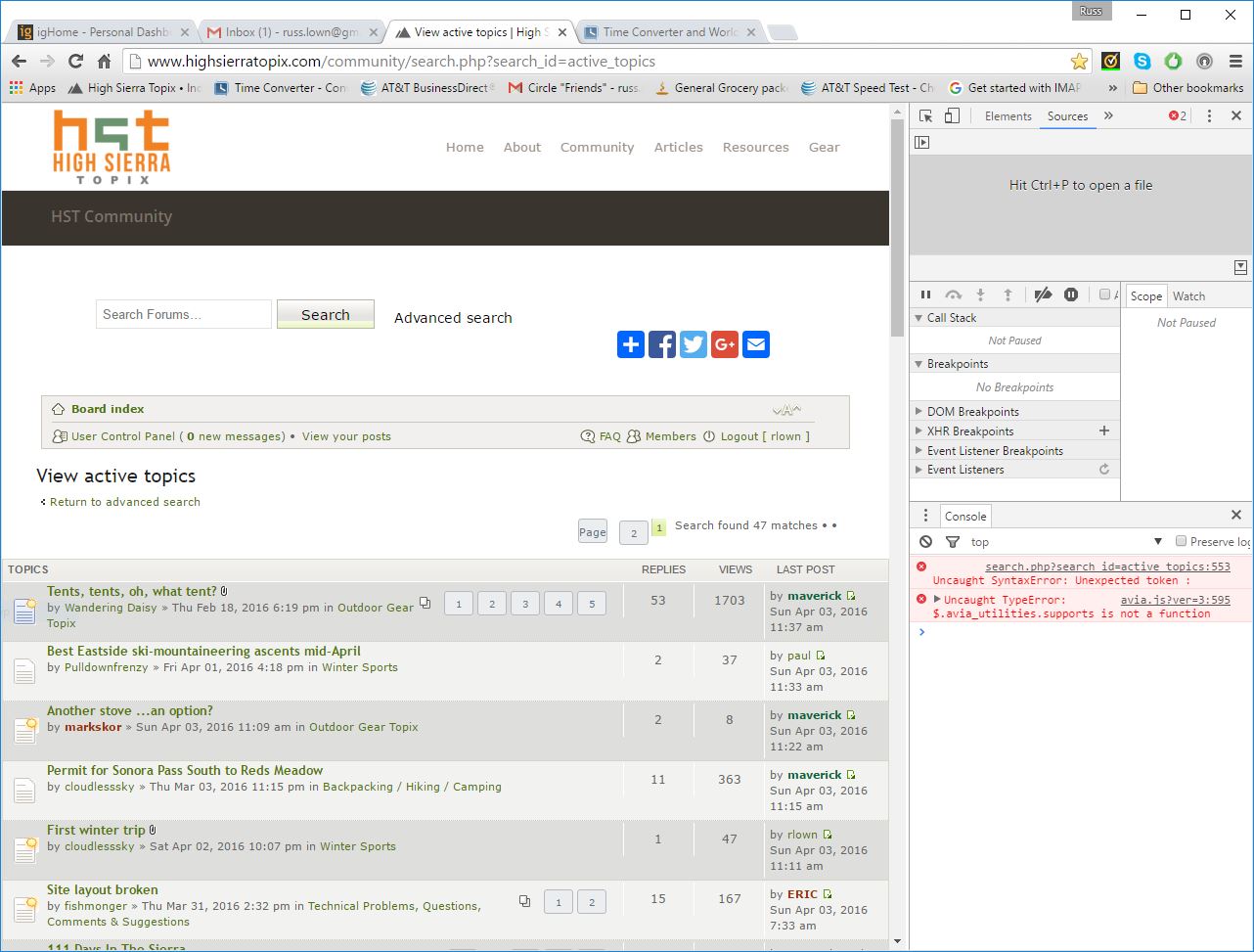Viewport: 1254px width, 952px height.
Task: Clear the console with the ban icon
Action: pyautogui.click(x=926, y=541)
